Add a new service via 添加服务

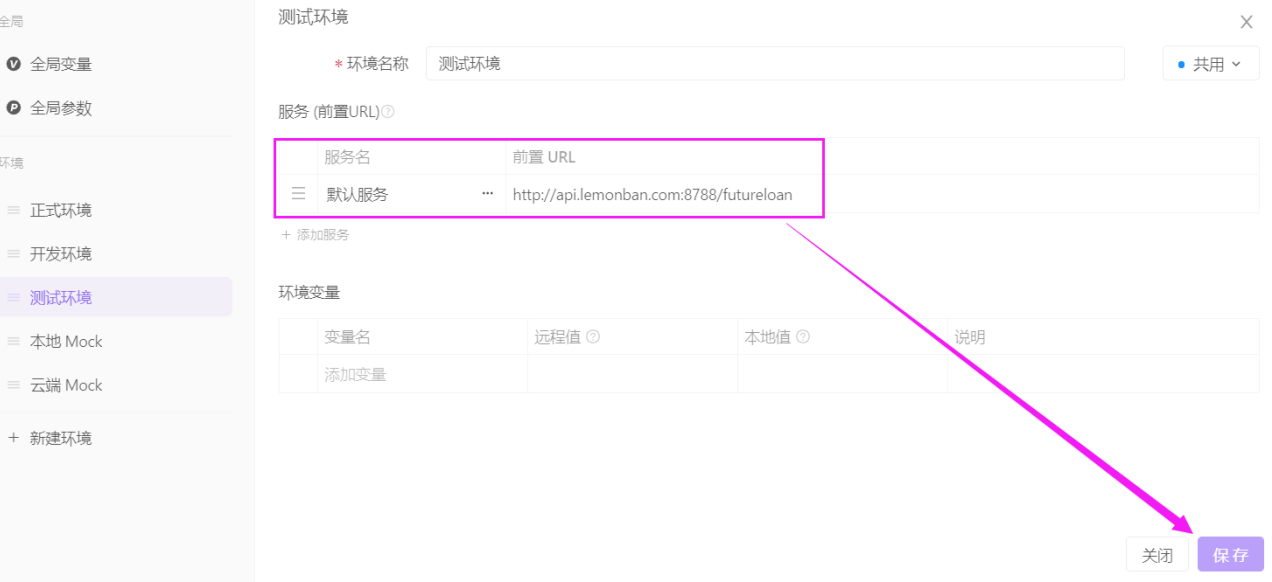click(315, 234)
